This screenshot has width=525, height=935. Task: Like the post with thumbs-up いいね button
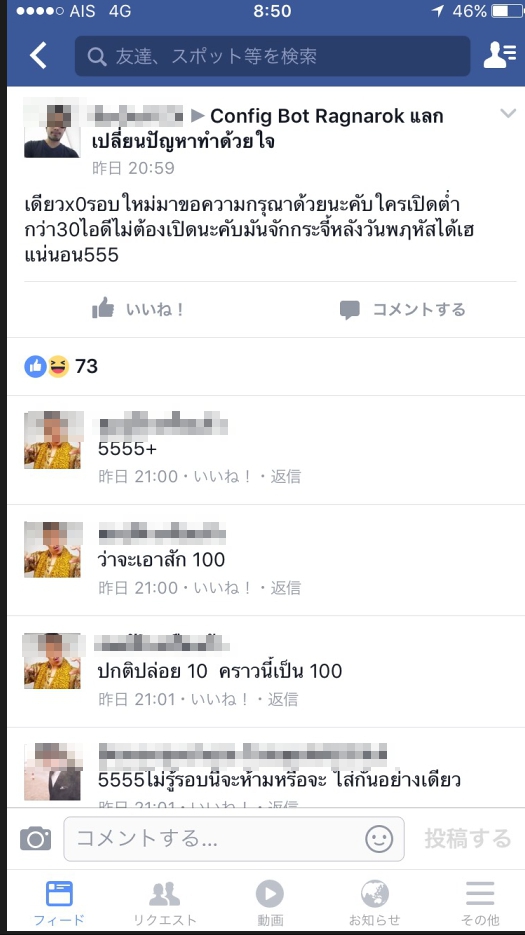click(x=138, y=309)
